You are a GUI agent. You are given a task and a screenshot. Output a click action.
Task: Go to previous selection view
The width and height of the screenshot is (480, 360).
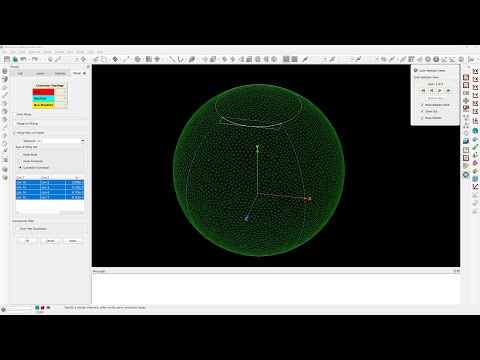(x=431, y=90)
